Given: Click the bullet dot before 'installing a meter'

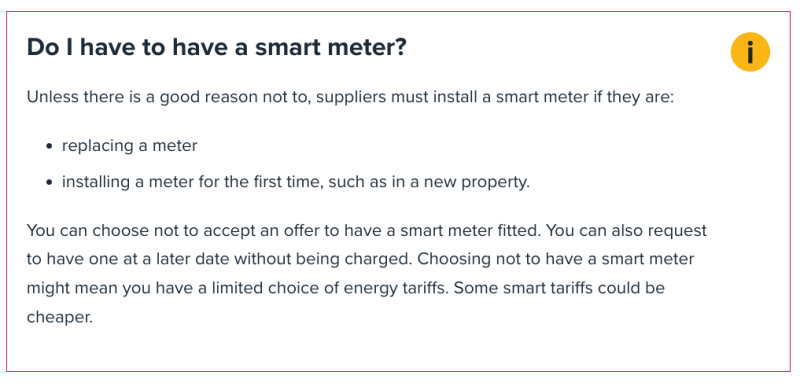Looking at the screenshot, I should coord(49,183).
